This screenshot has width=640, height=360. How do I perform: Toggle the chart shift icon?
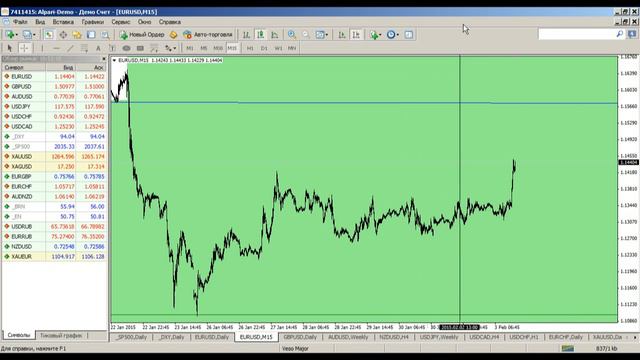(x=356, y=35)
